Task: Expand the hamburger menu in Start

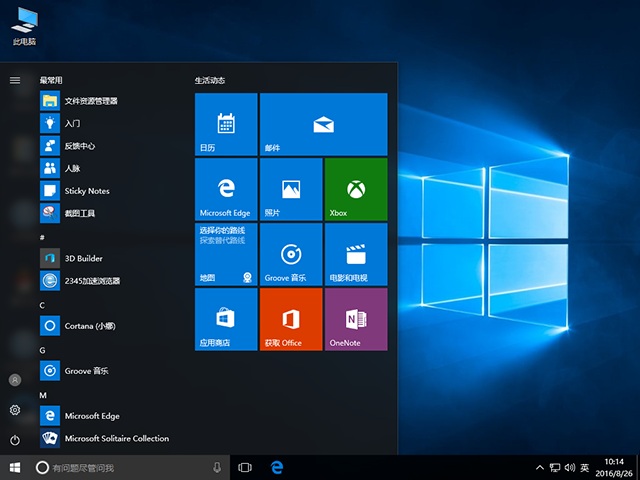Action: [15, 80]
